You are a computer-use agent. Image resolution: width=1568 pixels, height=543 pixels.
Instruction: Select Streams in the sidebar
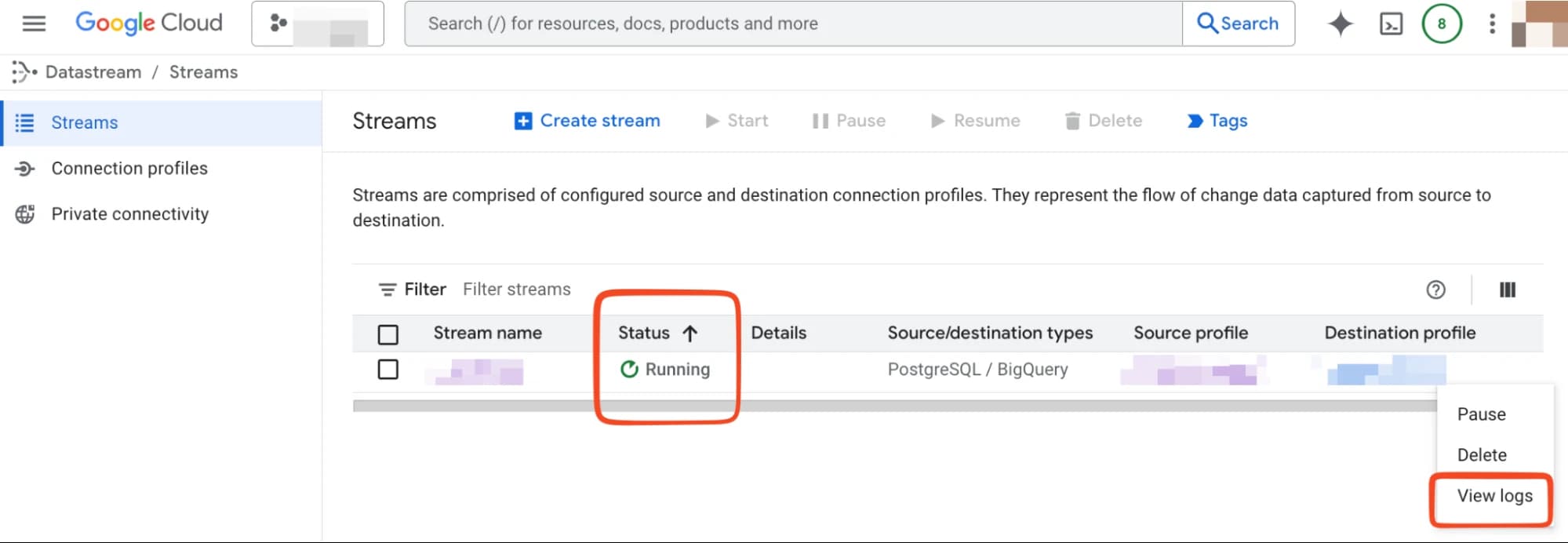click(x=161, y=122)
